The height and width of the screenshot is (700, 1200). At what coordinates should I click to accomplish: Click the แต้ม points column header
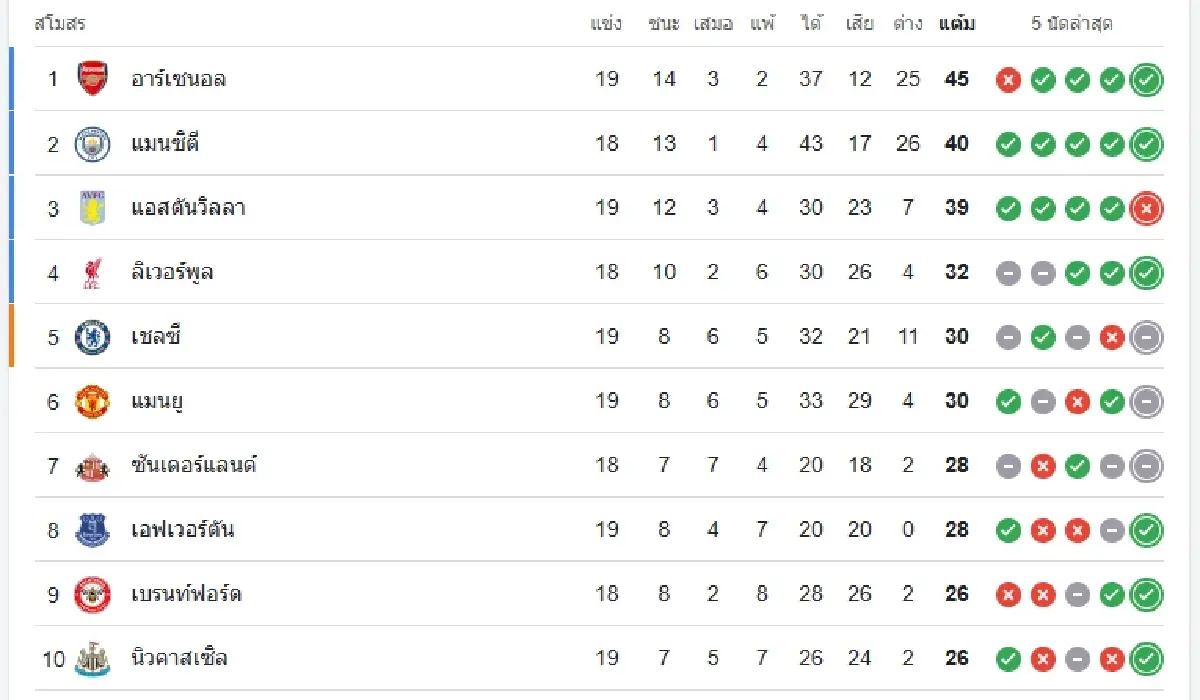tap(957, 23)
